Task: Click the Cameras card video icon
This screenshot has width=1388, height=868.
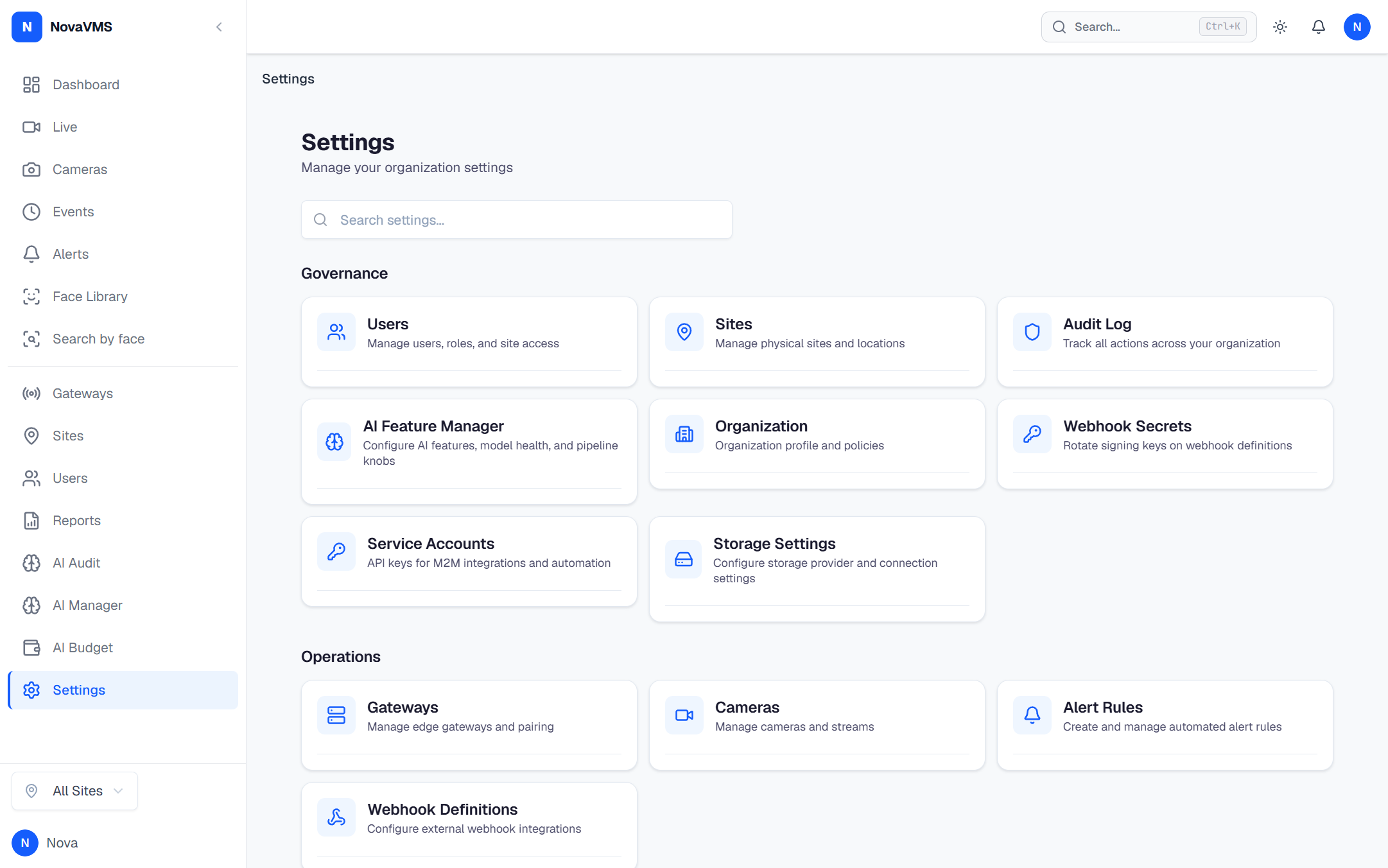Action: tap(684, 715)
